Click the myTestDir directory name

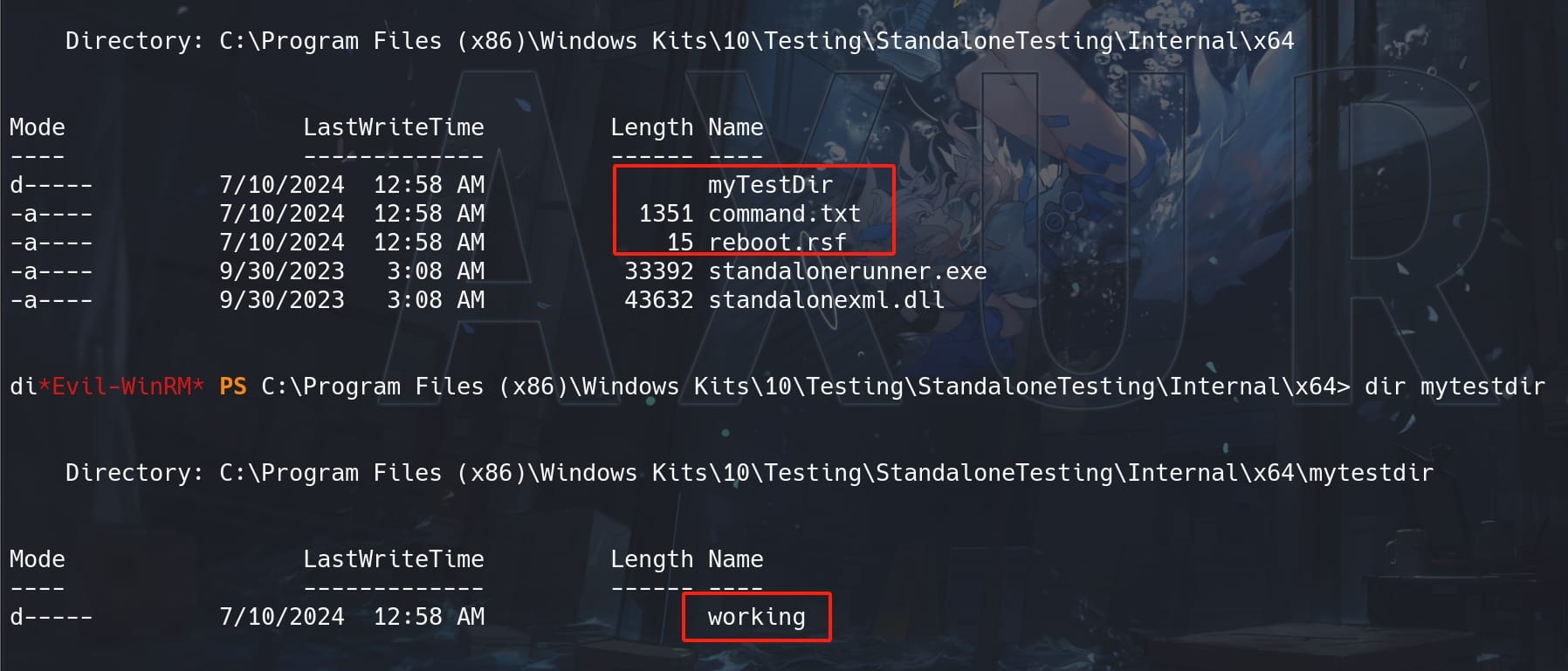click(770, 185)
